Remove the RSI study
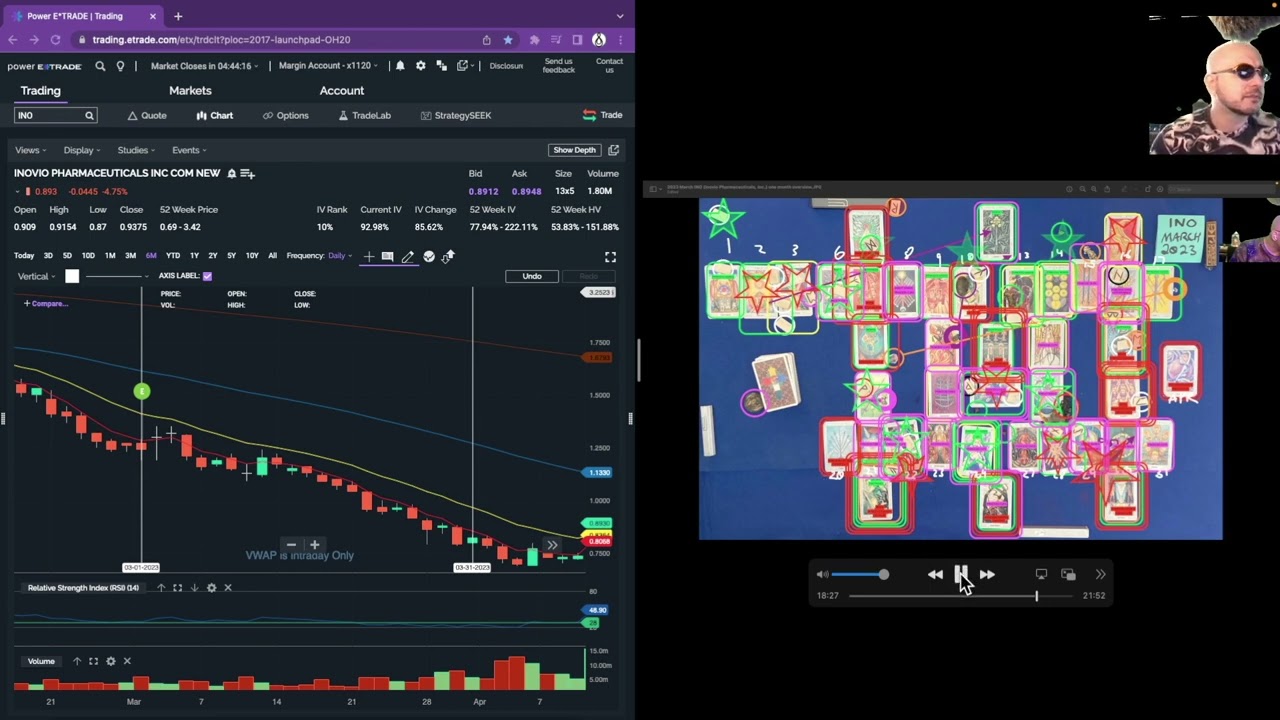This screenshot has width=1280, height=720. click(228, 588)
